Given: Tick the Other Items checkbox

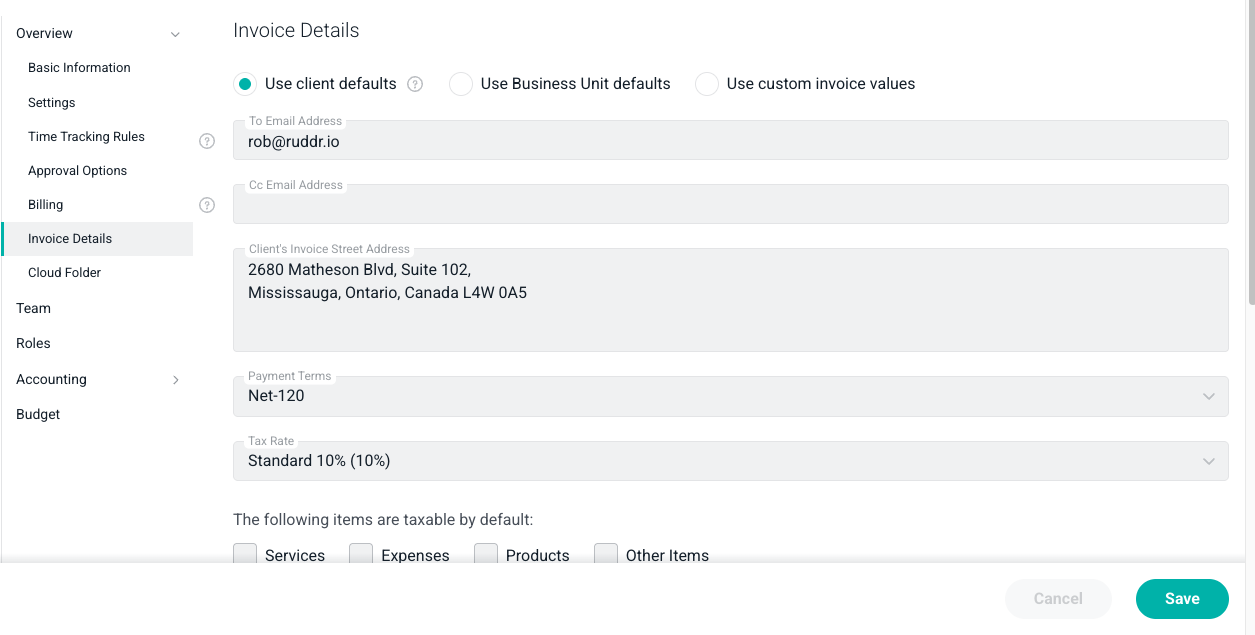Looking at the screenshot, I should [606, 554].
